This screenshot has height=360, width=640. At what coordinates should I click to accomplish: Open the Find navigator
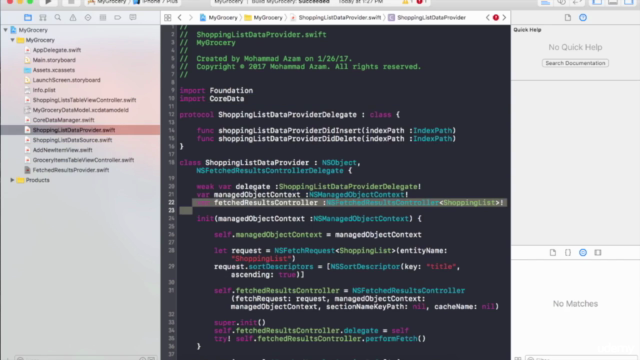(x=58, y=18)
